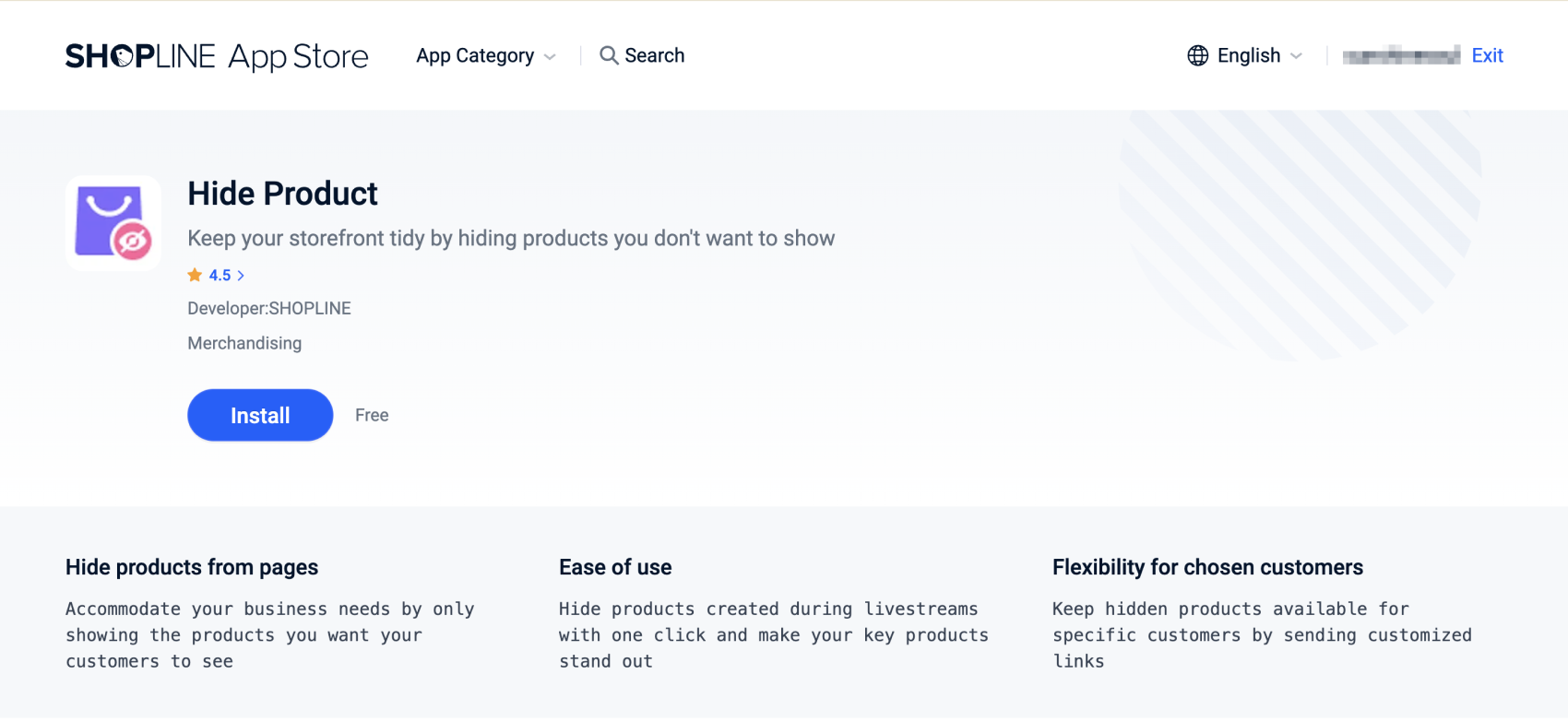Viewport: 1568px width, 722px height.
Task: Open the App Category menu
Action: [475, 55]
